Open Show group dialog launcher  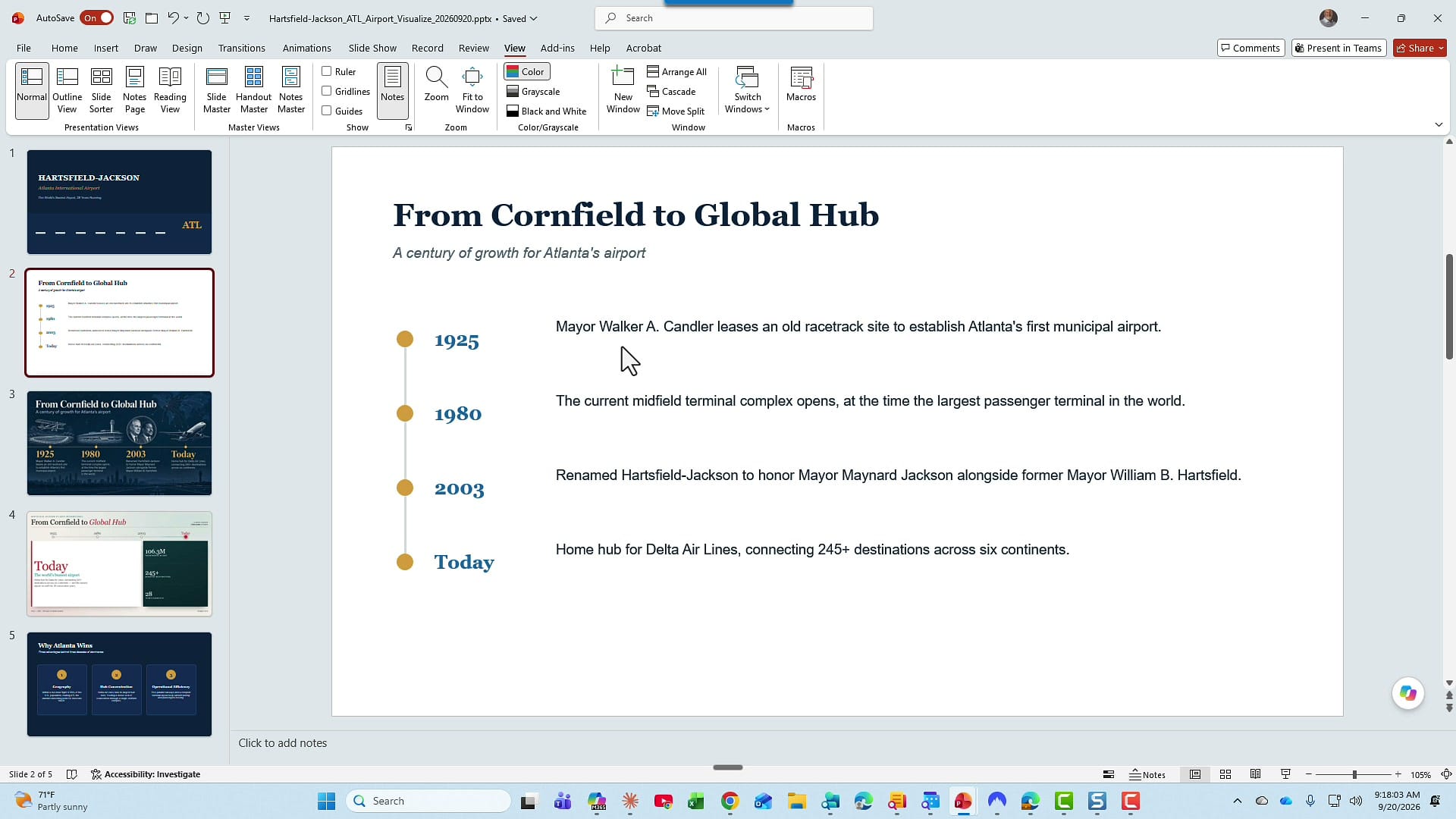tap(409, 127)
